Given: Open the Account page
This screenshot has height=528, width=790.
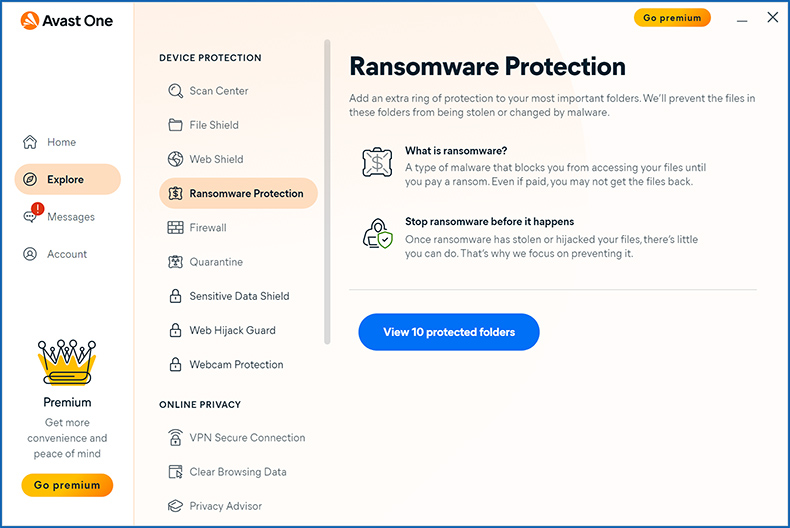Looking at the screenshot, I should [x=66, y=254].
